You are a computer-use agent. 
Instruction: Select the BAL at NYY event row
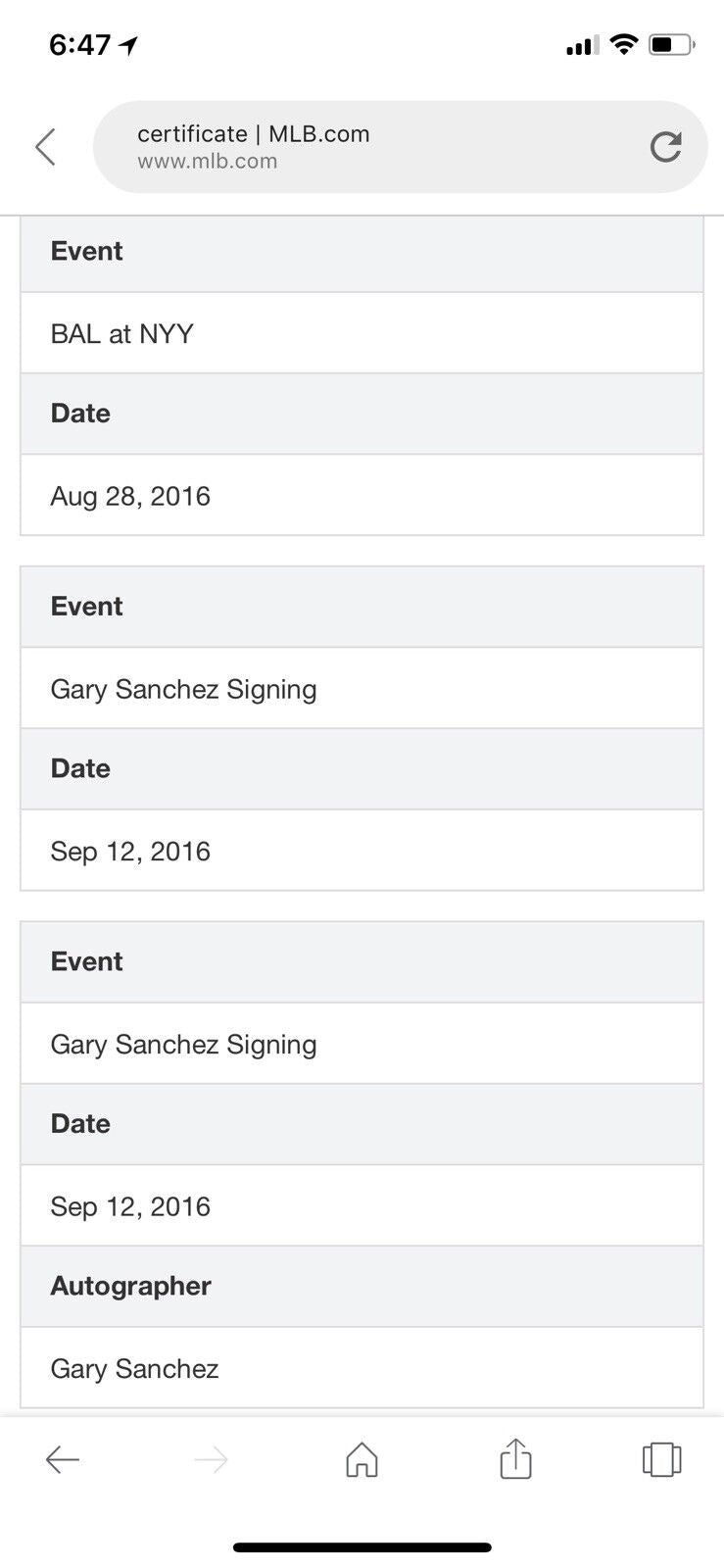(362, 333)
